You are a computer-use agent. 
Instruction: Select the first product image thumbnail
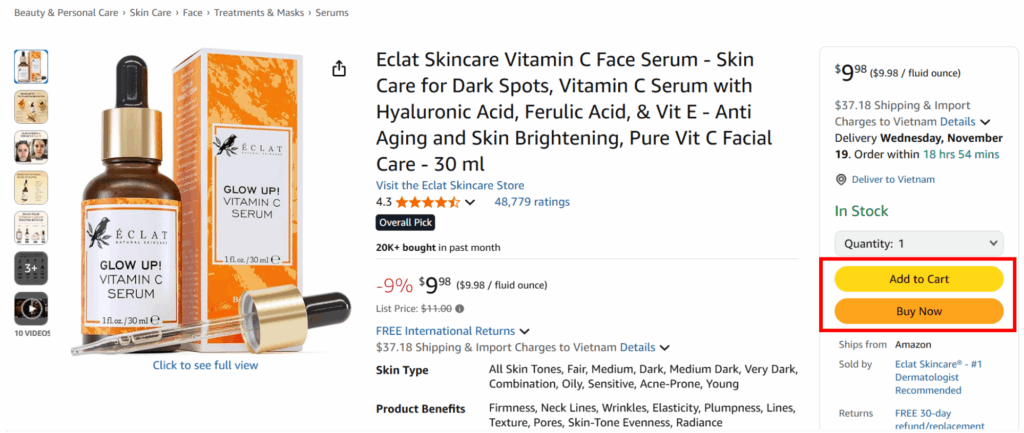[x=30, y=66]
